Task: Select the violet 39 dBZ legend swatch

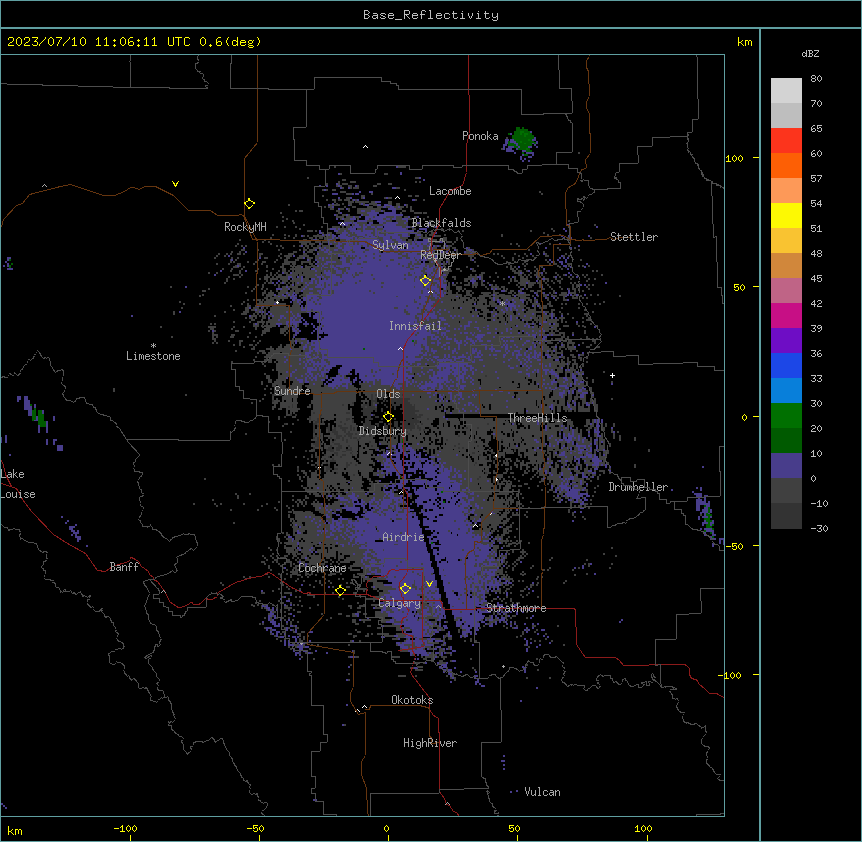Action: pyautogui.click(x=786, y=340)
